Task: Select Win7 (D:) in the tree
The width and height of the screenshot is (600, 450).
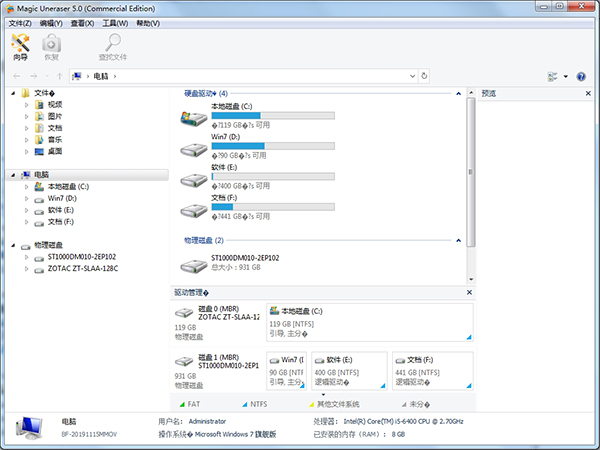Action: pos(62,198)
